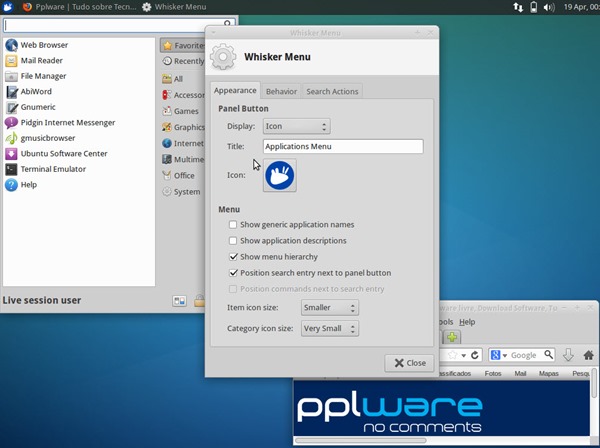This screenshot has width=600, height=448.
Task: Close the Whisker Menu dialog
Action: pyautogui.click(x=409, y=363)
